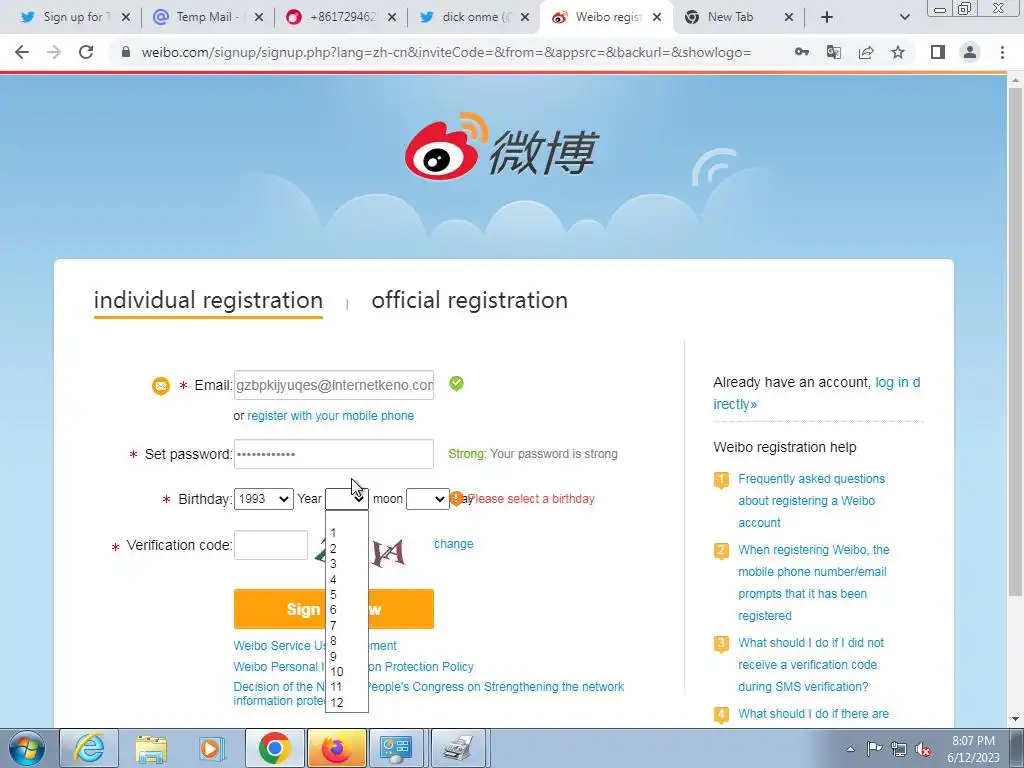This screenshot has width=1024, height=768.
Task: Click the orange Sign up now button
Action: (334, 609)
